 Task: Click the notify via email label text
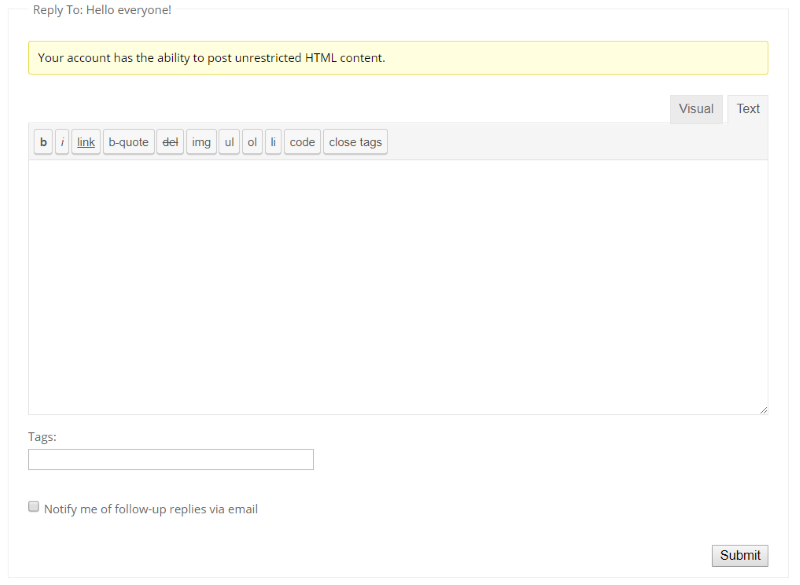coord(151,509)
